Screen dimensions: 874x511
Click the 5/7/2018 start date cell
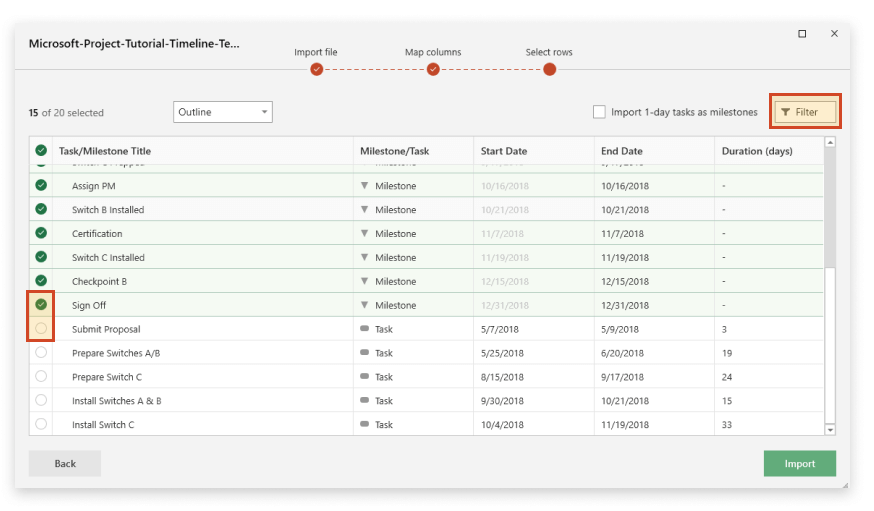(499, 329)
